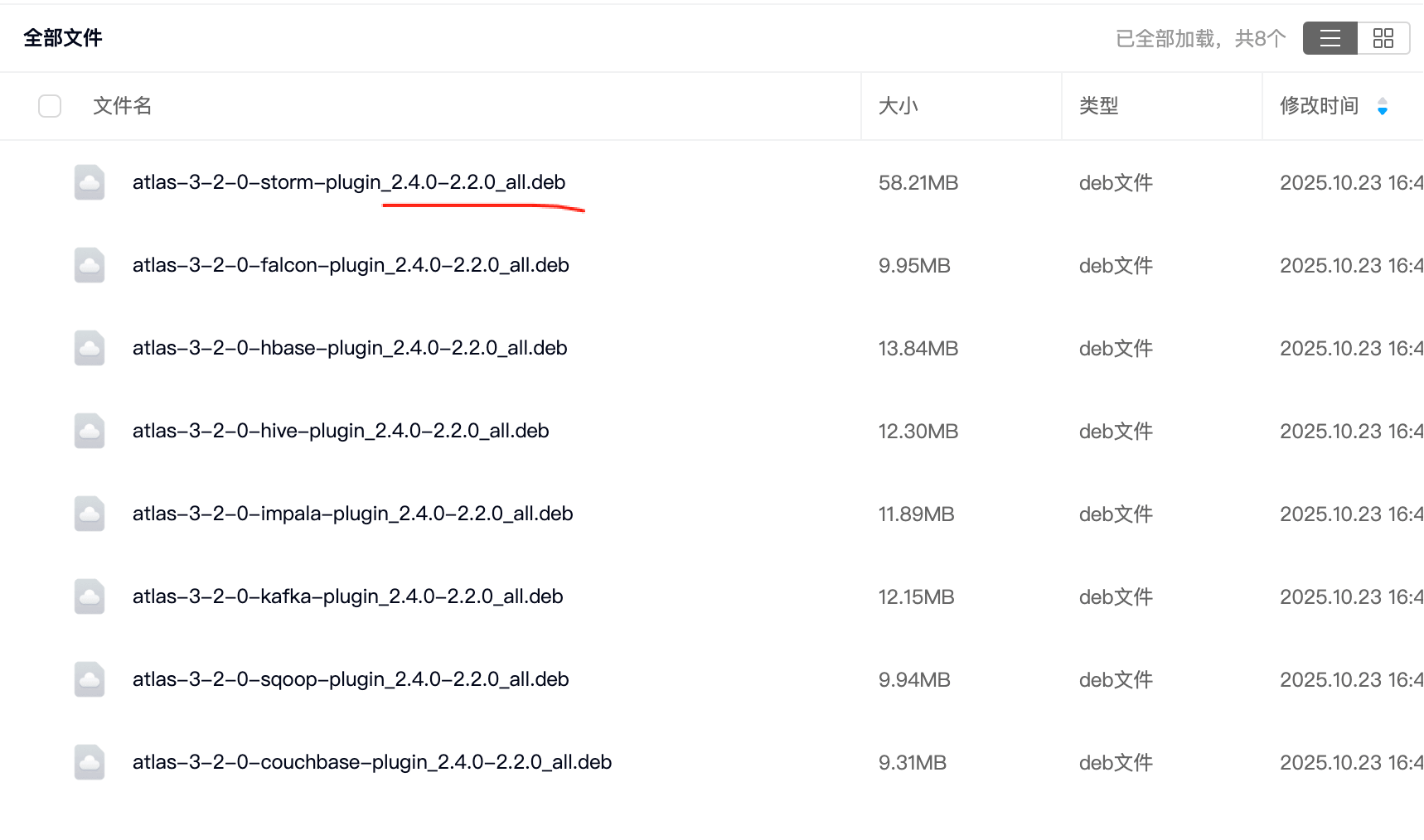This screenshot has height=840, width=1424.
Task: Switch to list view mode
Action: [1330, 38]
